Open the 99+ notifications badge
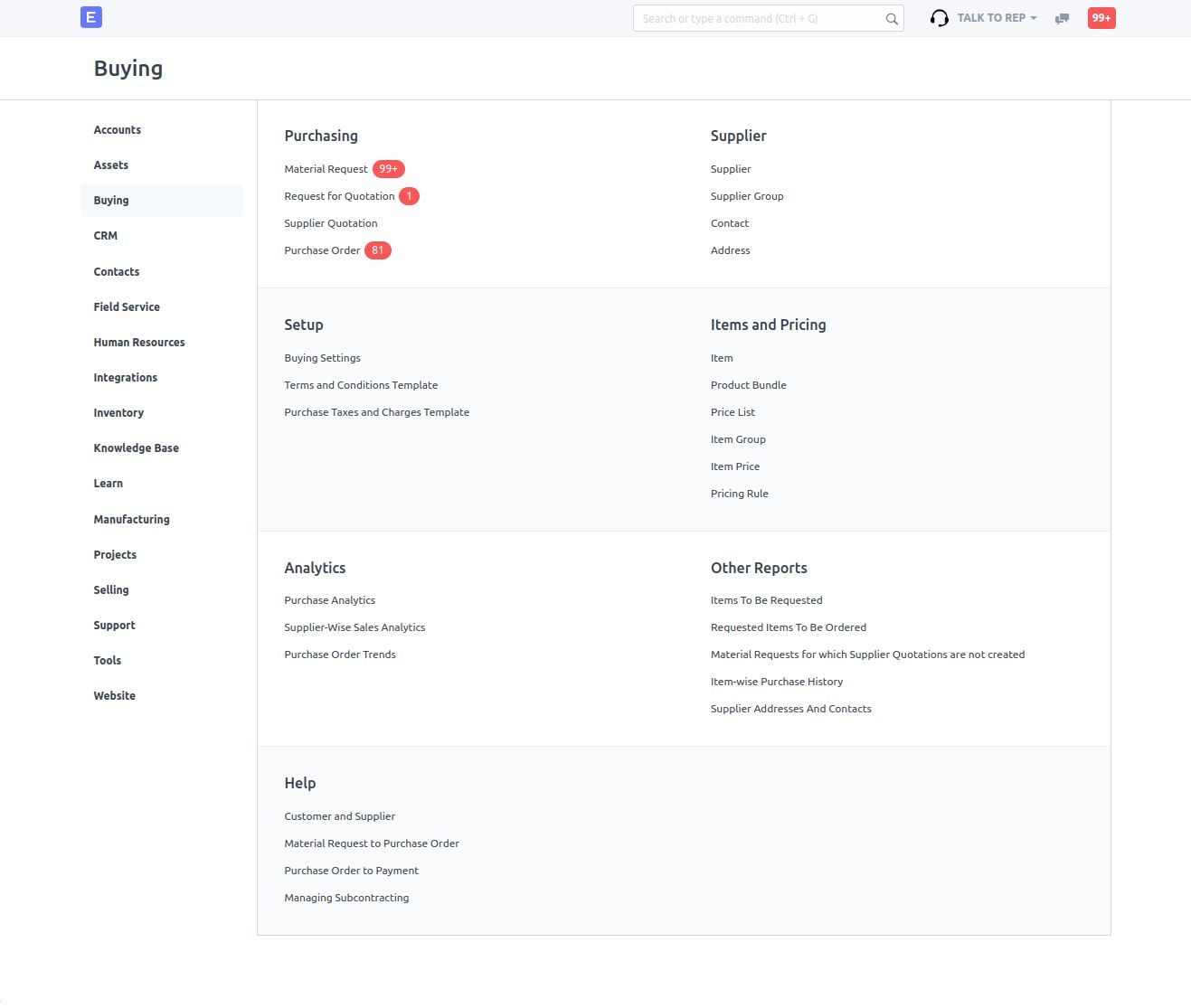Viewport: 1191px width, 1008px height. (1101, 18)
